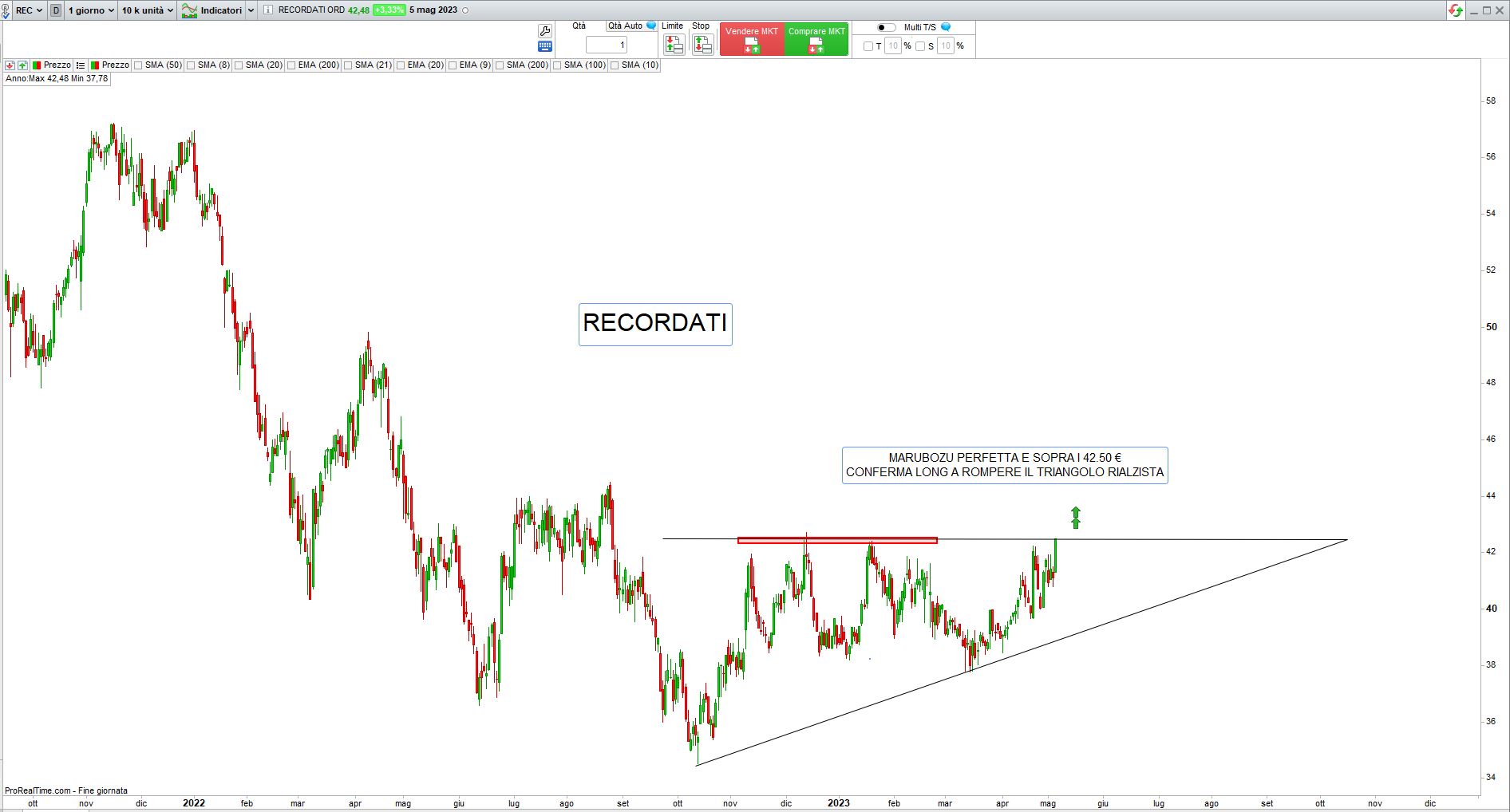1510x812 pixels.
Task: Click the red down-arrow icon before Prezzo
Action: (10, 65)
